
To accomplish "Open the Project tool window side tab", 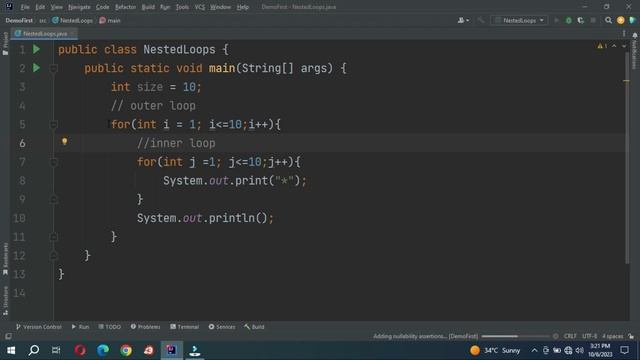I will pos(5,44).
